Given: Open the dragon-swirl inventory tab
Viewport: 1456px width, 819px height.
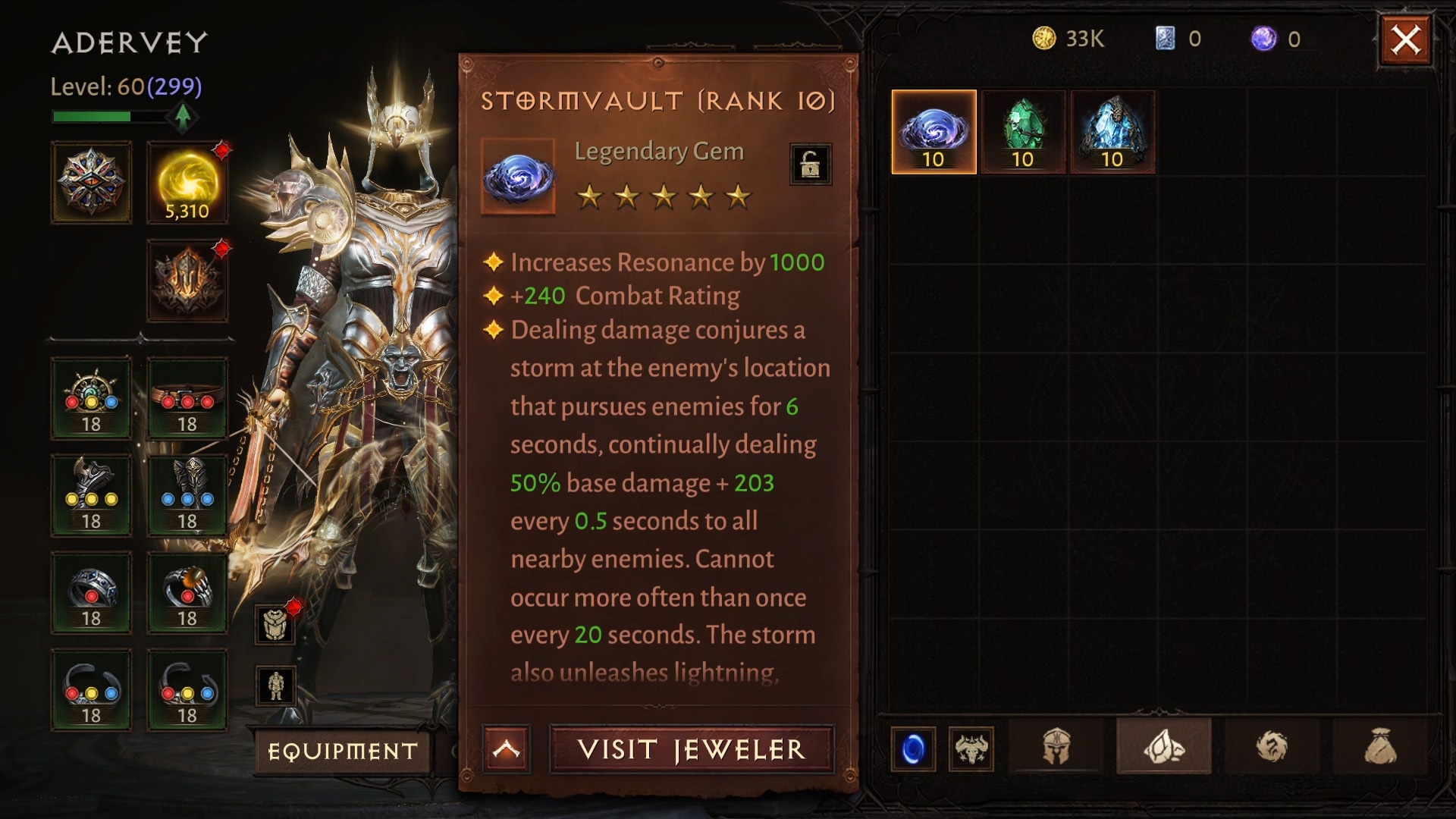Looking at the screenshot, I should pyautogui.click(x=1272, y=747).
